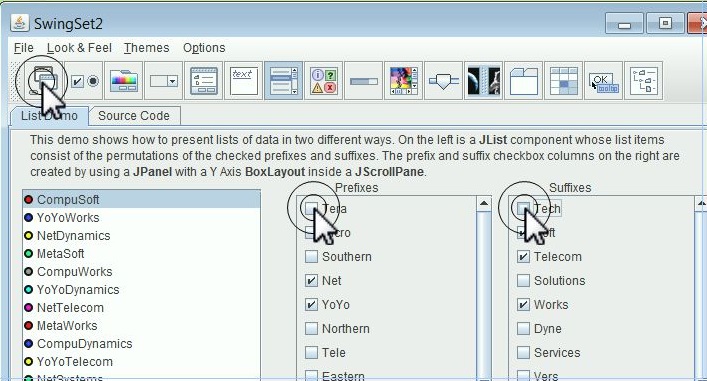Check the Services suffix checkbox
This screenshot has height=381, width=707.
click(523, 353)
